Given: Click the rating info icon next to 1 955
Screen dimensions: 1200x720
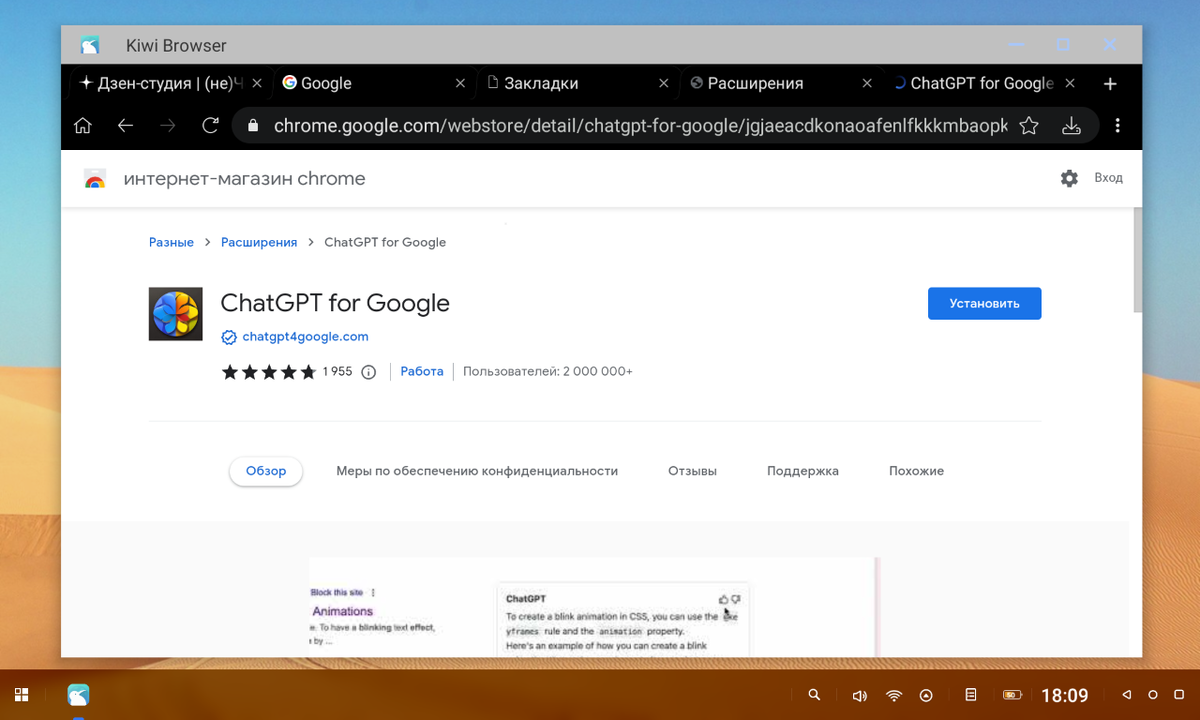Looking at the screenshot, I should click(x=368, y=372).
